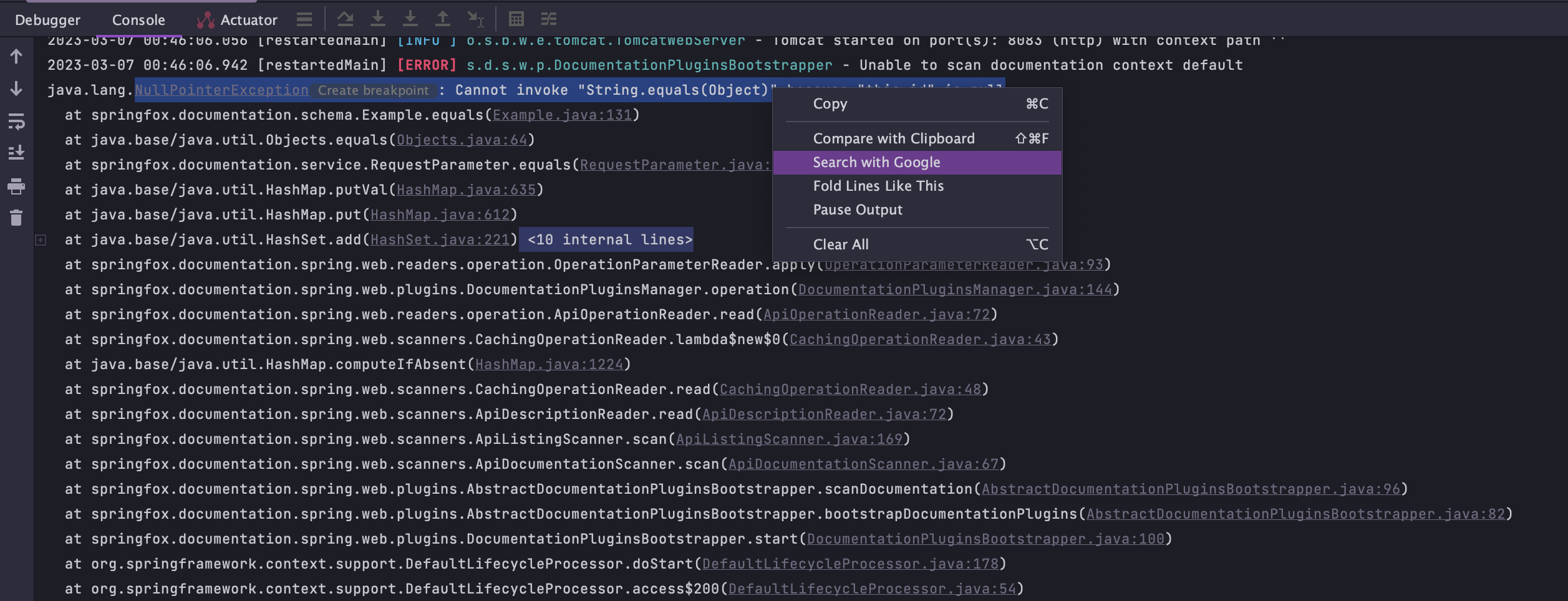Click the Run to Cursor toolbar icon
The height and width of the screenshot is (601, 1568).
pyautogui.click(x=476, y=19)
